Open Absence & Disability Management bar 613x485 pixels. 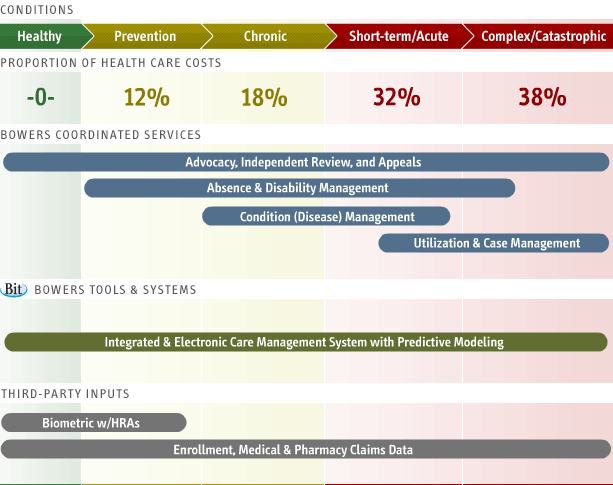299,188
